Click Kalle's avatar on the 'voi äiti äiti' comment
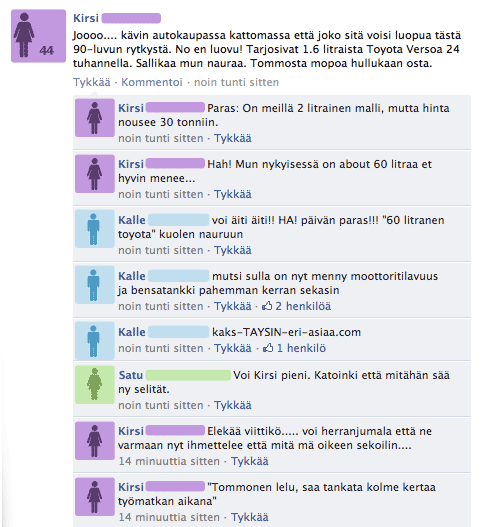Image resolution: width=488 pixels, height=527 pixels. point(95,229)
